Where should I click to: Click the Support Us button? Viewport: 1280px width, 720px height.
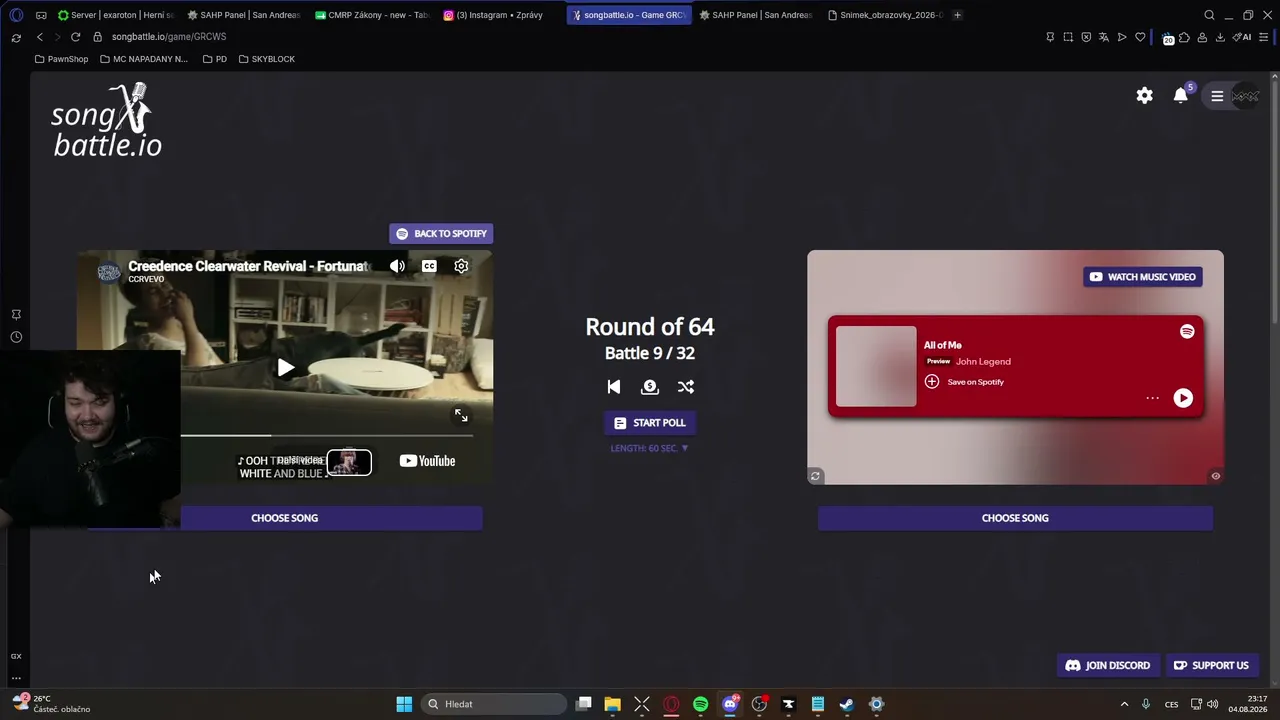[1211, 666]
